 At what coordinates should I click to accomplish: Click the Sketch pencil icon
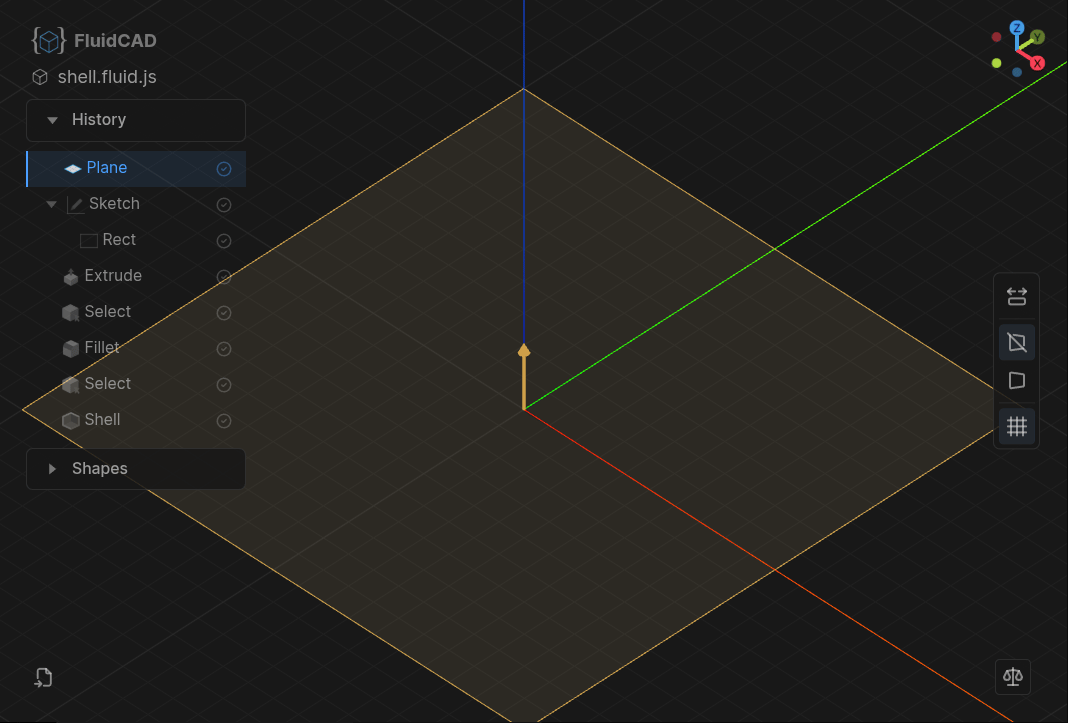pyautogui.click(x=76, y=204)
